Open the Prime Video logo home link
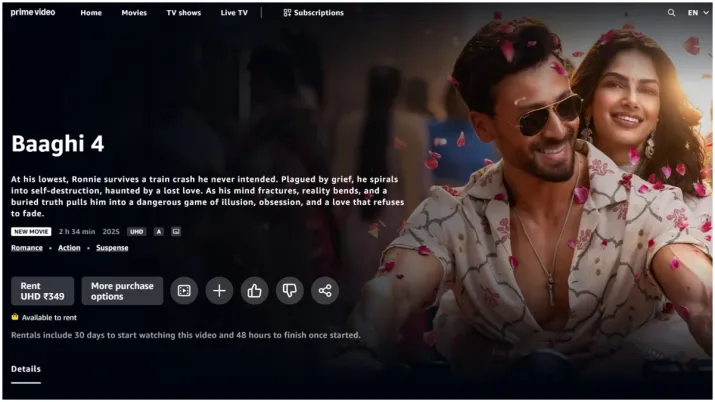 [x=33, y=12]
